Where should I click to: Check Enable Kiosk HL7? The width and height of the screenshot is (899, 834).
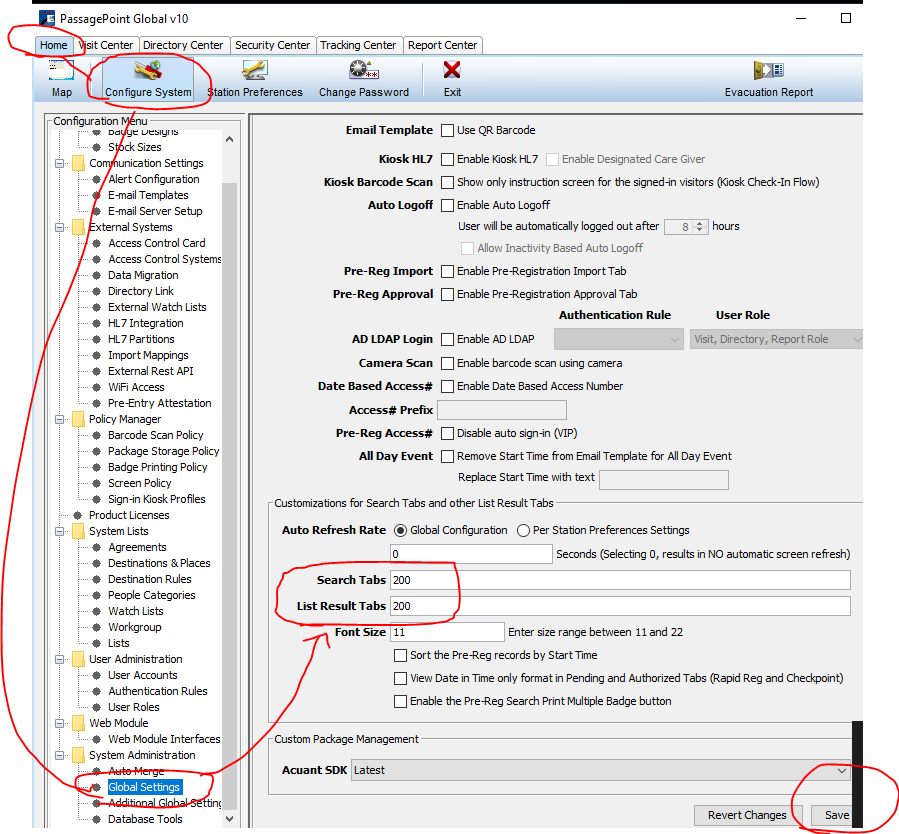pyautogui.click(x=447, y=159)
